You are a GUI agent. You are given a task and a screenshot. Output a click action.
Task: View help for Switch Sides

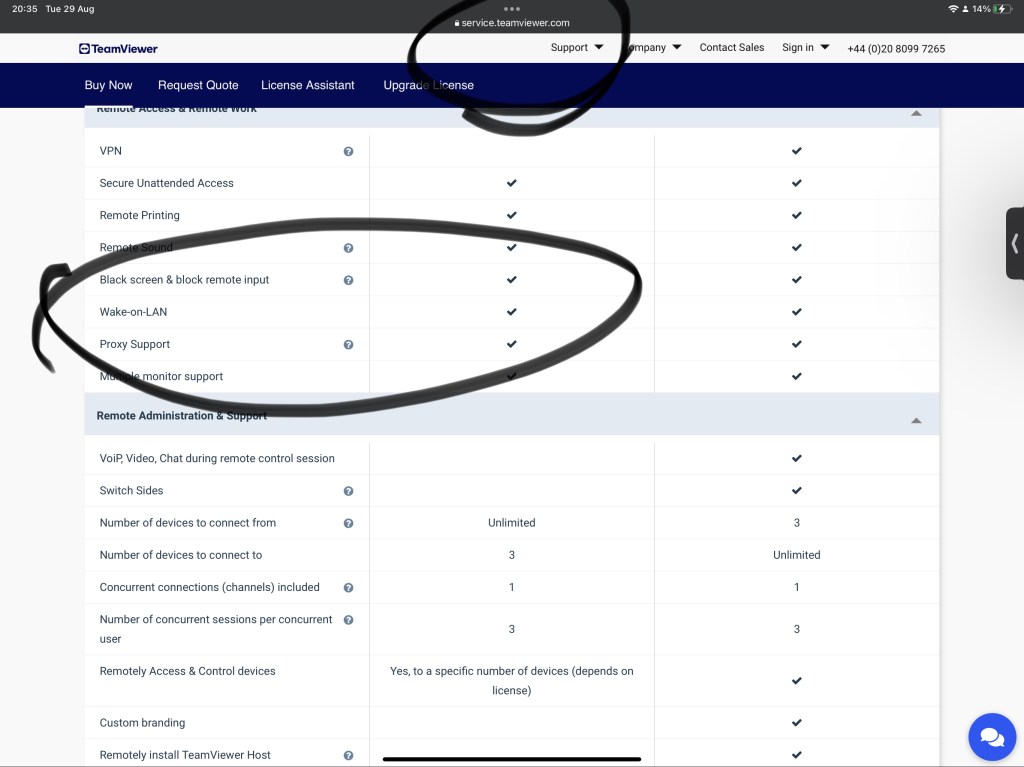349,491
